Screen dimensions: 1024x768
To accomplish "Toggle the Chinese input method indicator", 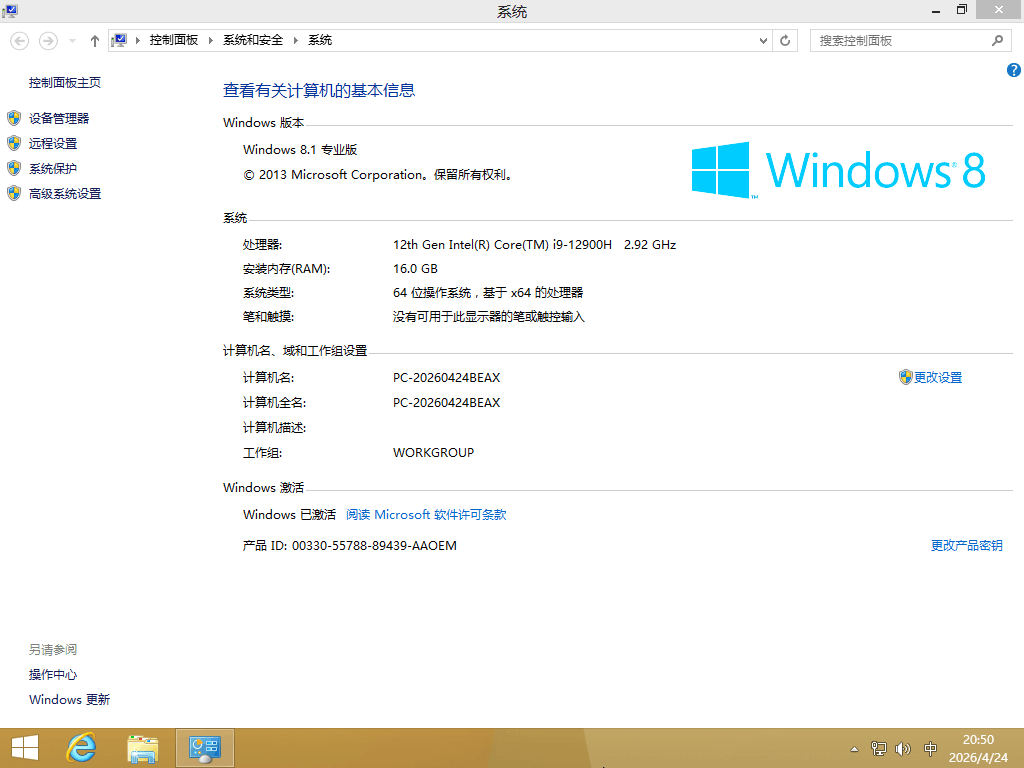I will [930, 748].
